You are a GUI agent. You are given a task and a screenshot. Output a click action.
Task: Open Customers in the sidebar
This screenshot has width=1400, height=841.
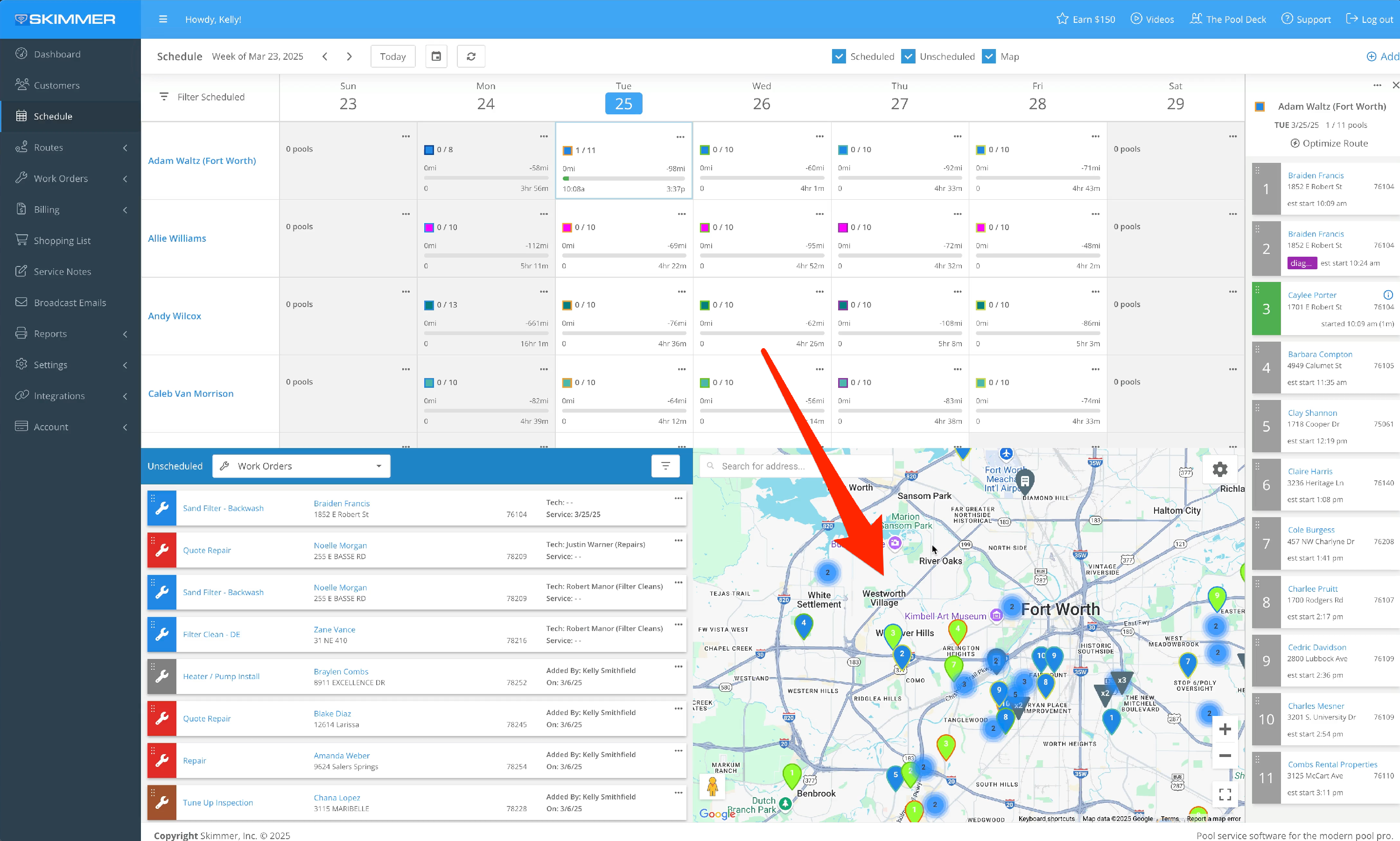tap(56, 85)
